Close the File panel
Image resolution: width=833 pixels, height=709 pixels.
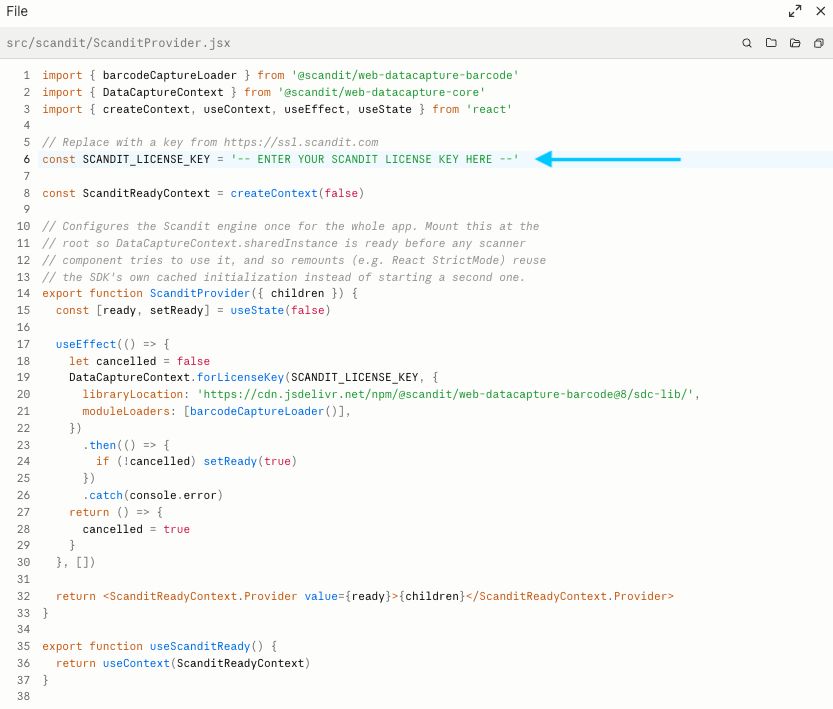[820, 11]
